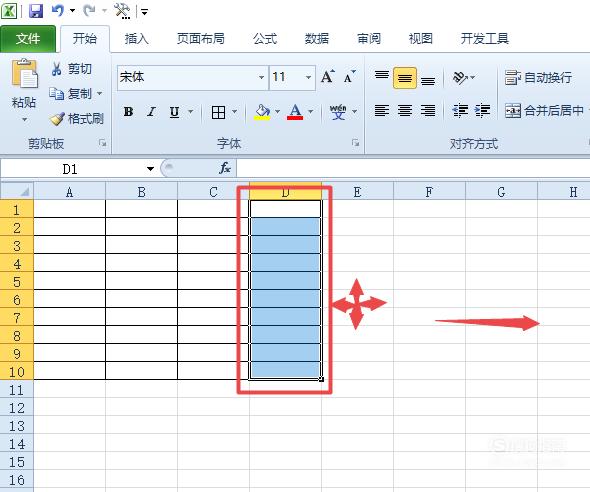Align text right
The image size is (590, 492).
[428, 111]
